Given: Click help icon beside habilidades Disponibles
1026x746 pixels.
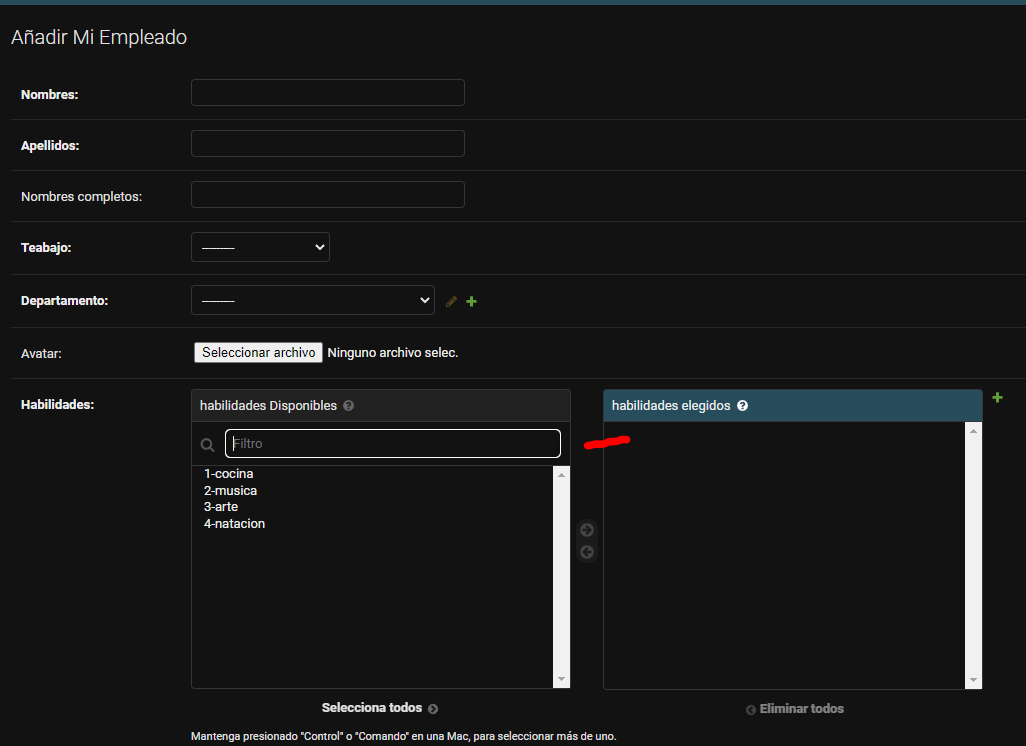Looking at the screenshot, I should coord(348,406).
